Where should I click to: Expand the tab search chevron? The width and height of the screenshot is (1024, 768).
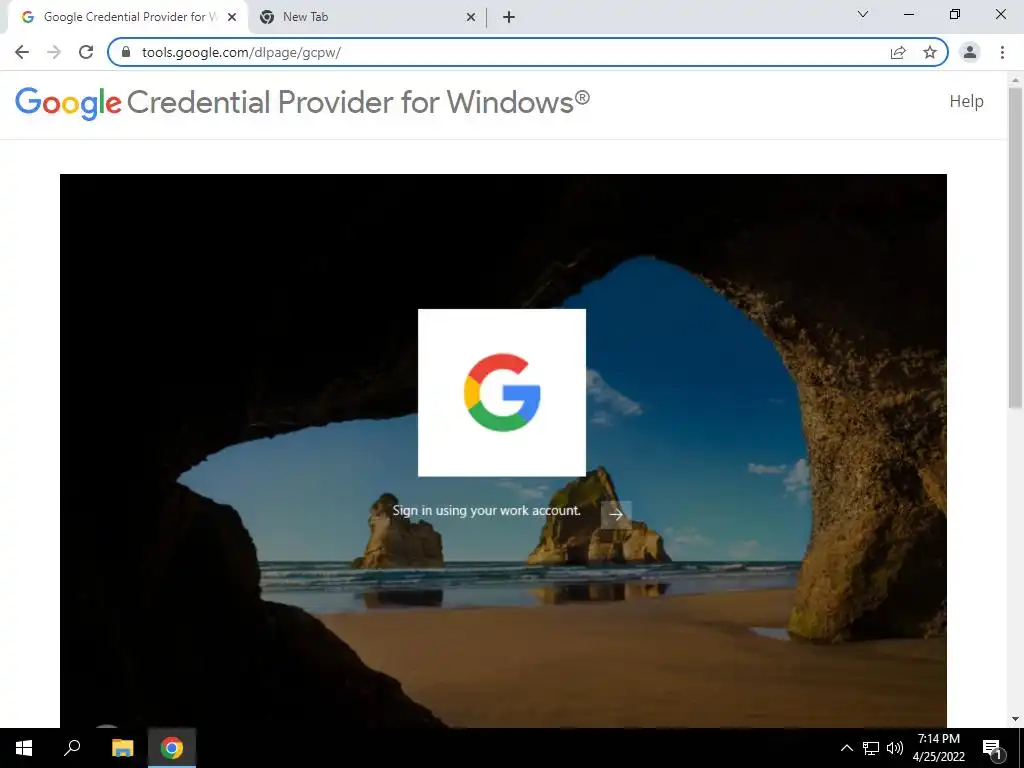863,14
